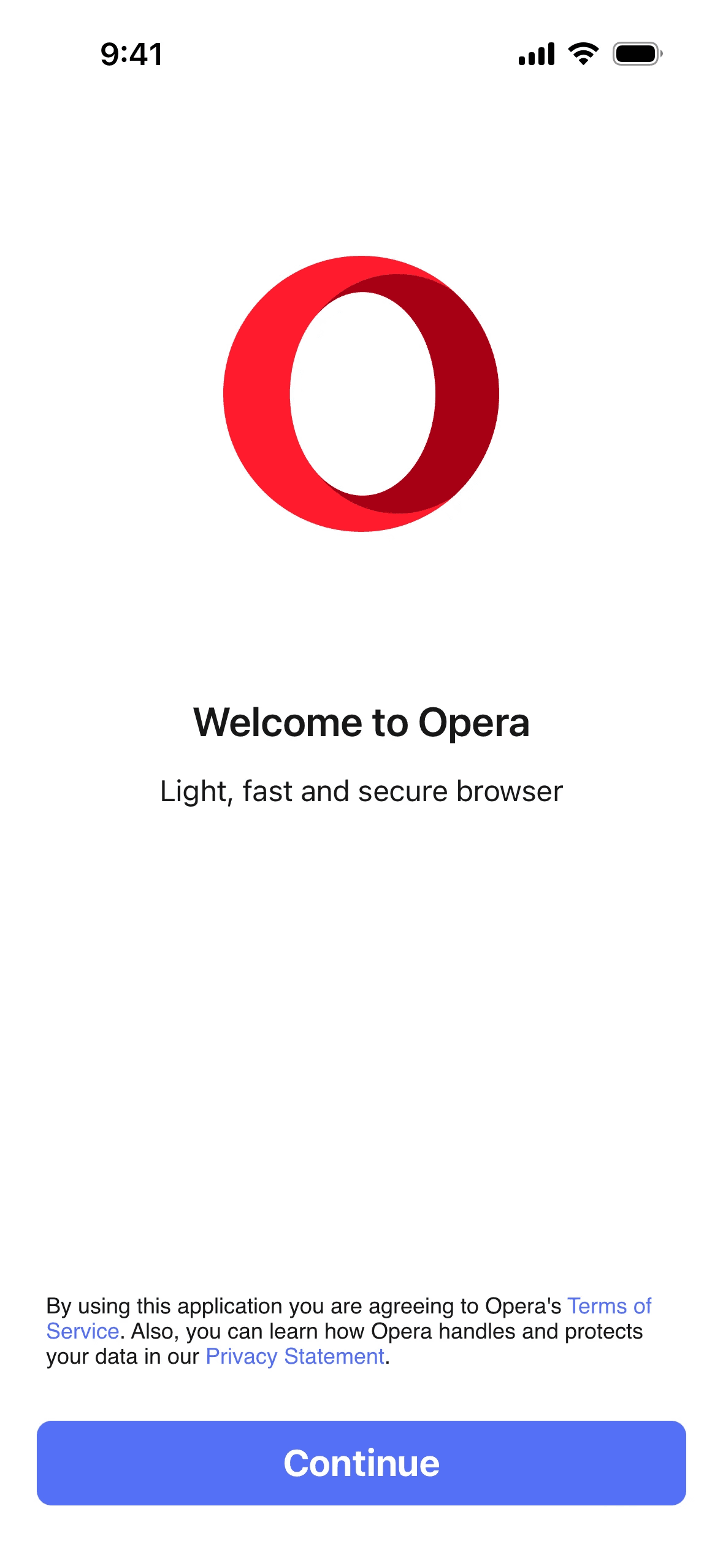The height and width of the screenshot is (1568, 723).
Task: Open the Terms of Service link
Action: [x=609, y=1306]
